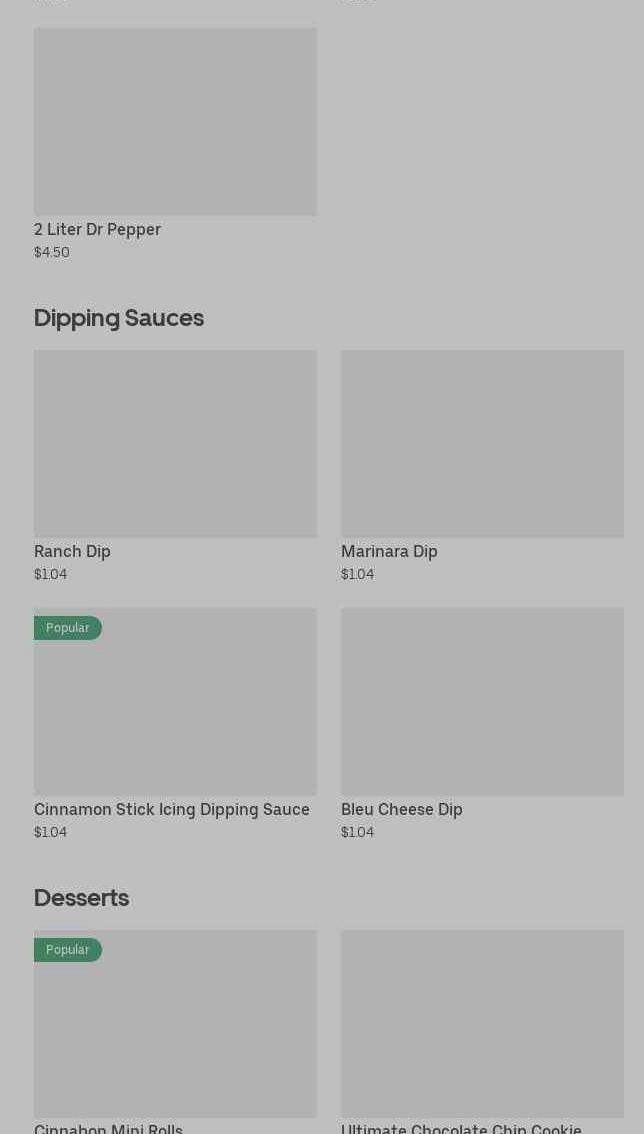Select the "Marinara Dip" item name
The image size is (644, 1134).
[389, 552]
